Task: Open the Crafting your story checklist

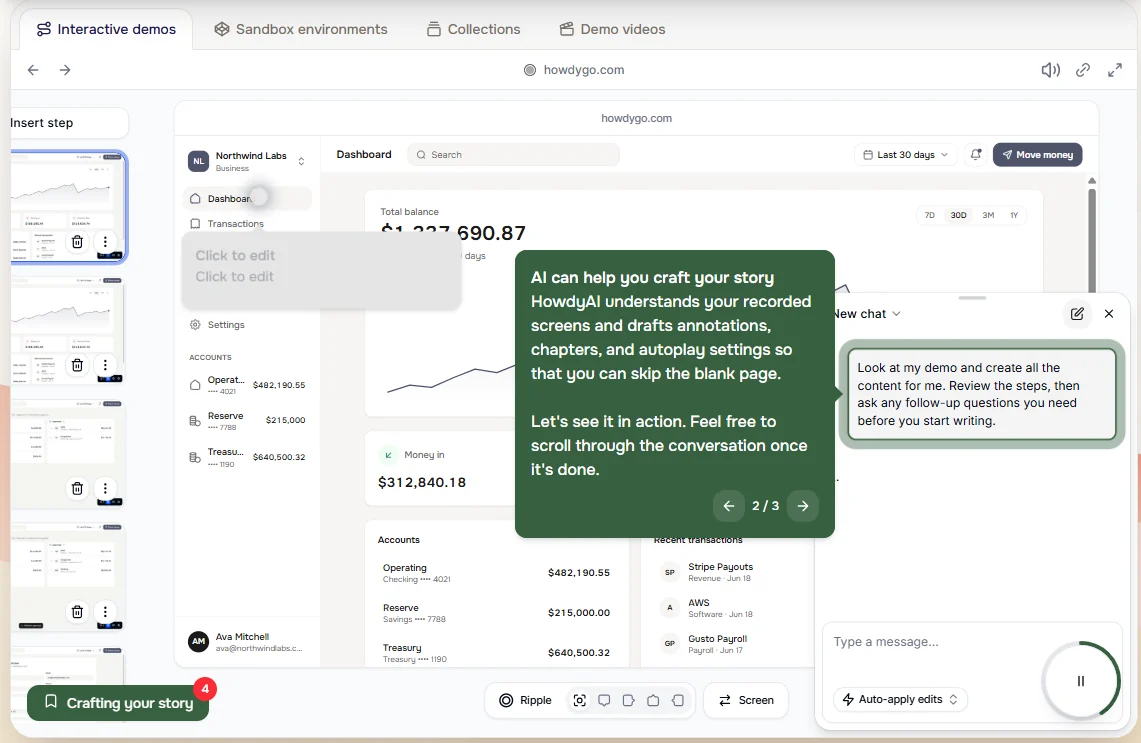Action: (x=118, y=703)
